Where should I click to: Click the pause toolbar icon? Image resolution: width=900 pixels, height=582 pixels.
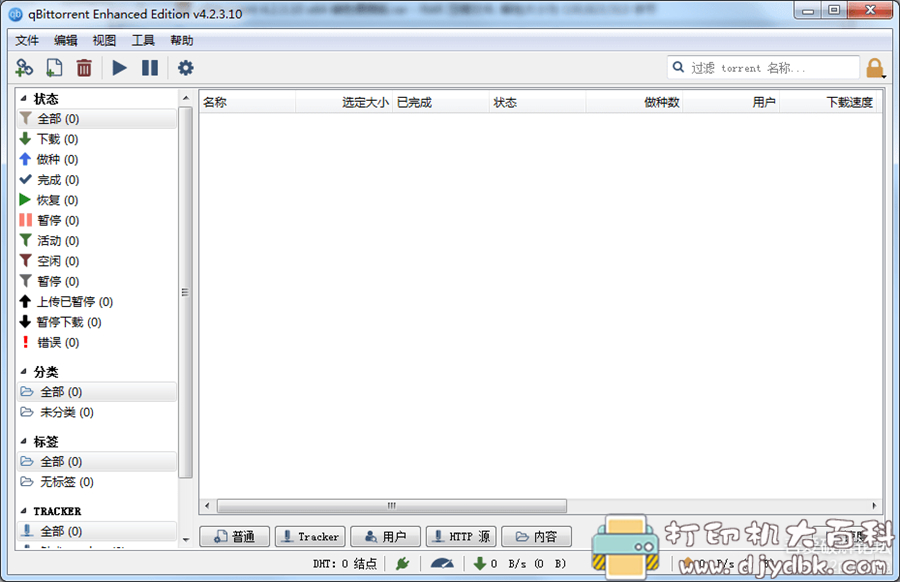(x=150, y=68)
